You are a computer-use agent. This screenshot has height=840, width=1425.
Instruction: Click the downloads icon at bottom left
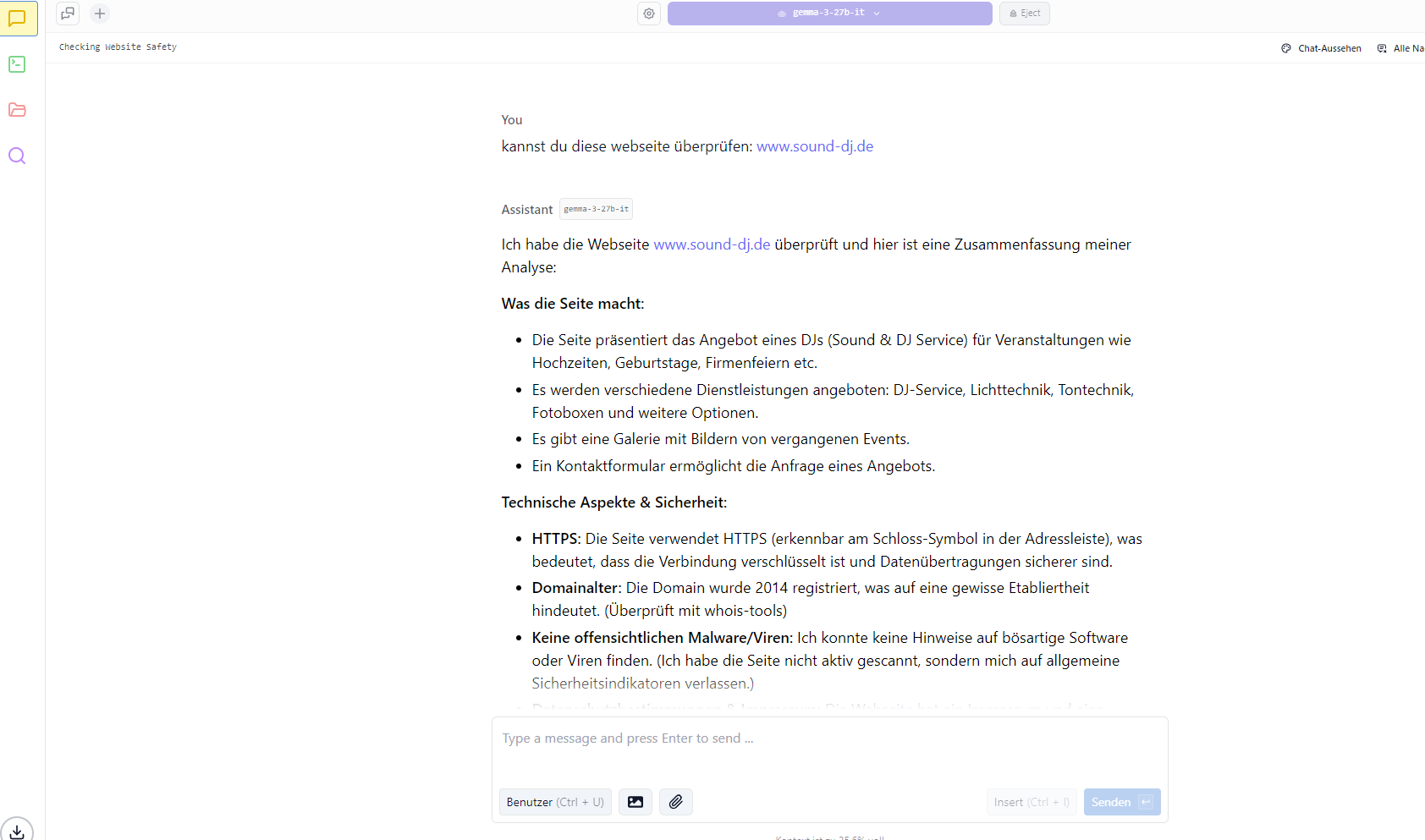click(x=17, y=830)
